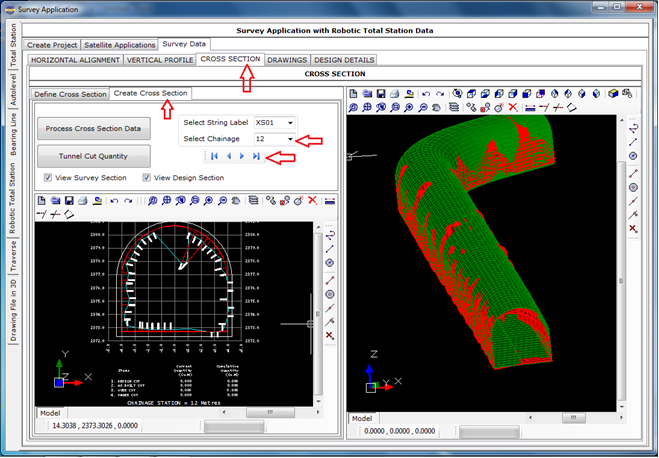The width and height of the screenshot is (659, 458).
Task: Activate 3D orbit icon in 3D viewer toolbar
Action: coord(458,93)
